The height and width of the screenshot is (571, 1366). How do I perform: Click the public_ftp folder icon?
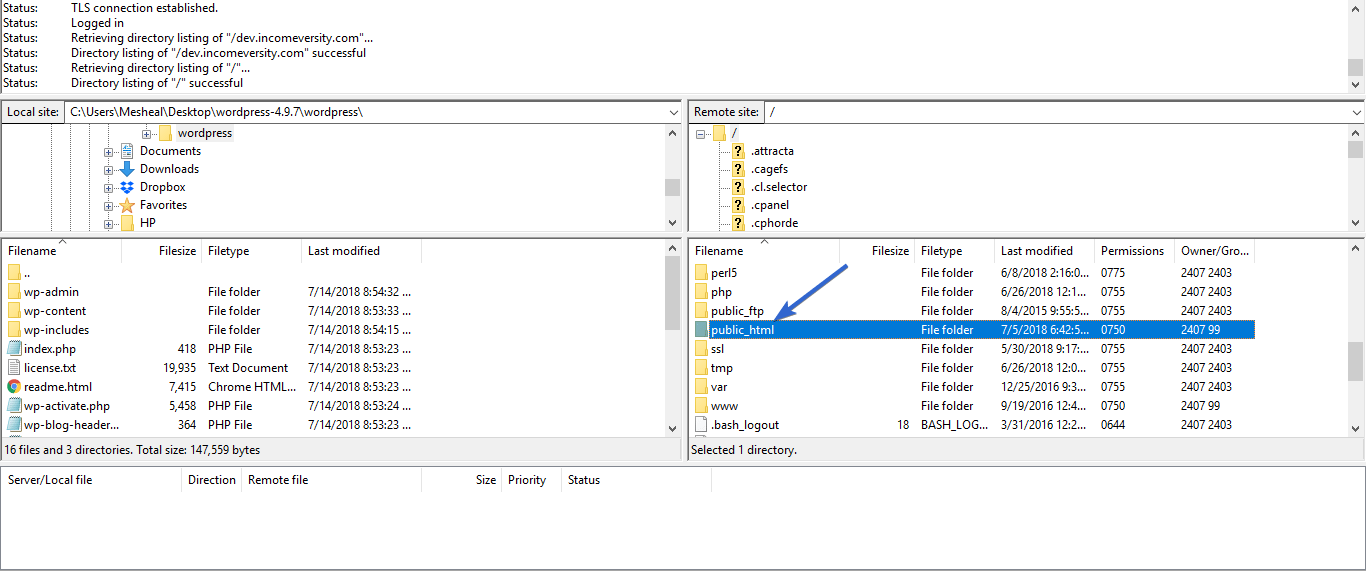point(701,311)
